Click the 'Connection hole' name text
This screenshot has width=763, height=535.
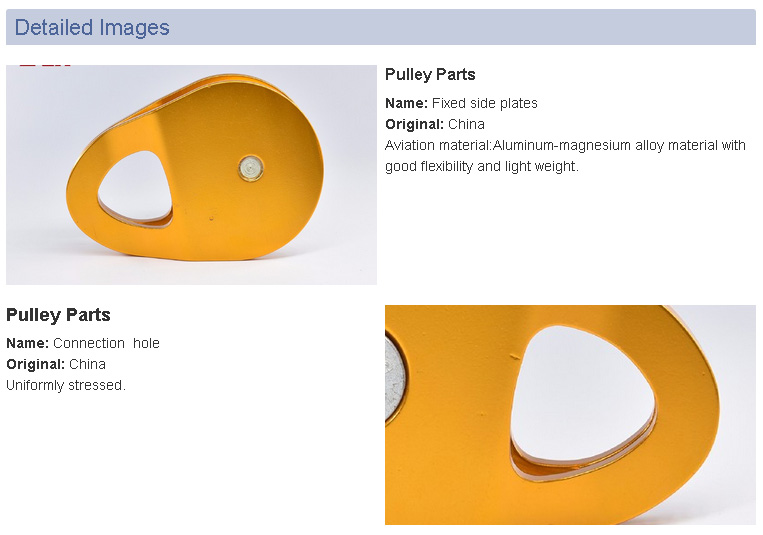(x=106, y=343)
